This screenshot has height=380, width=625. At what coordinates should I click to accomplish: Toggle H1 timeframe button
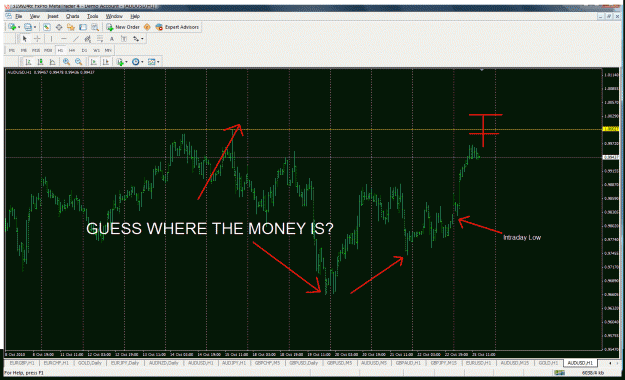point(60,51)
